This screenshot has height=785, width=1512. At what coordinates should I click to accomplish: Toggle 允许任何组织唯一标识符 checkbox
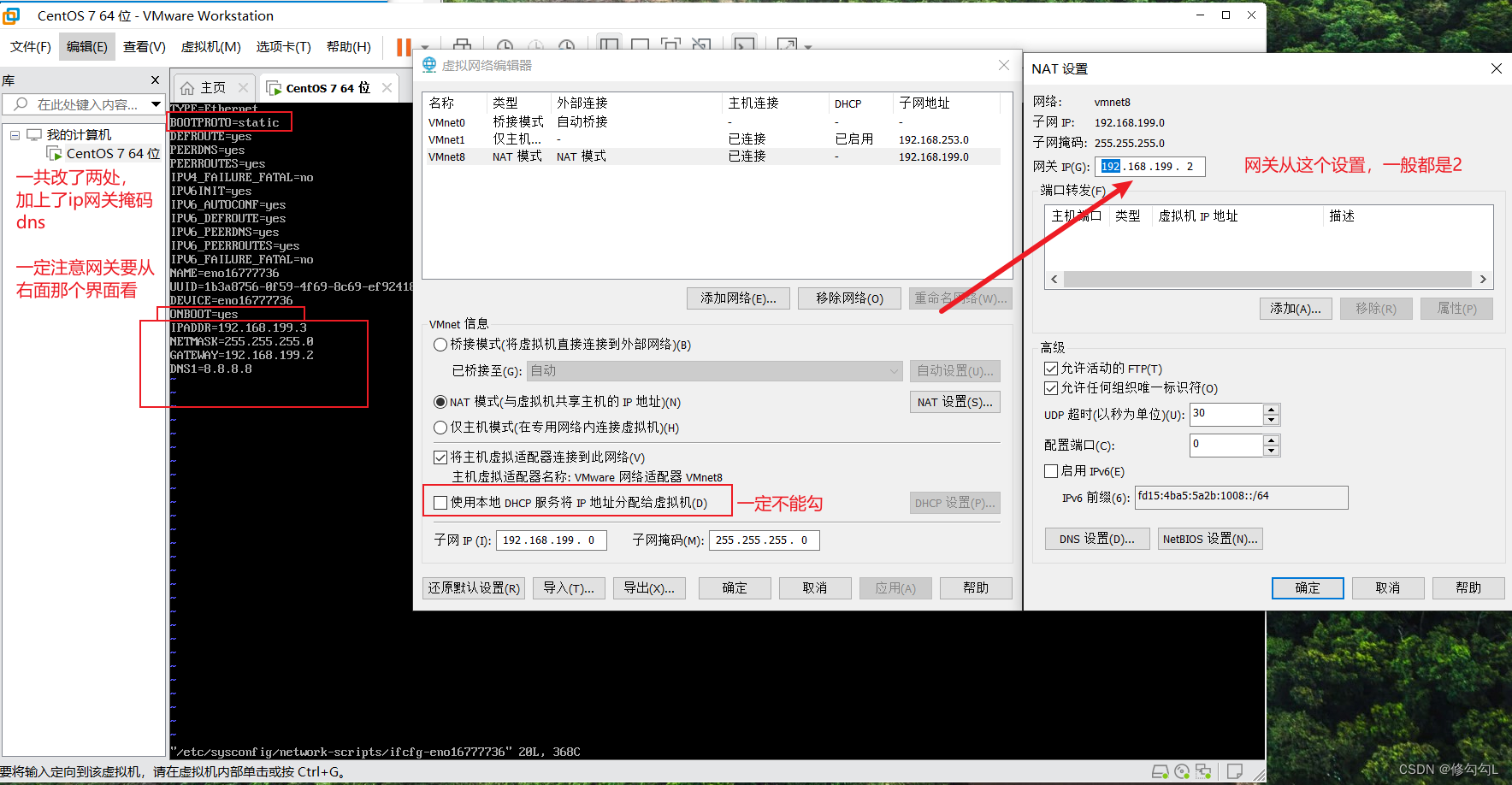pos(1051,388)
